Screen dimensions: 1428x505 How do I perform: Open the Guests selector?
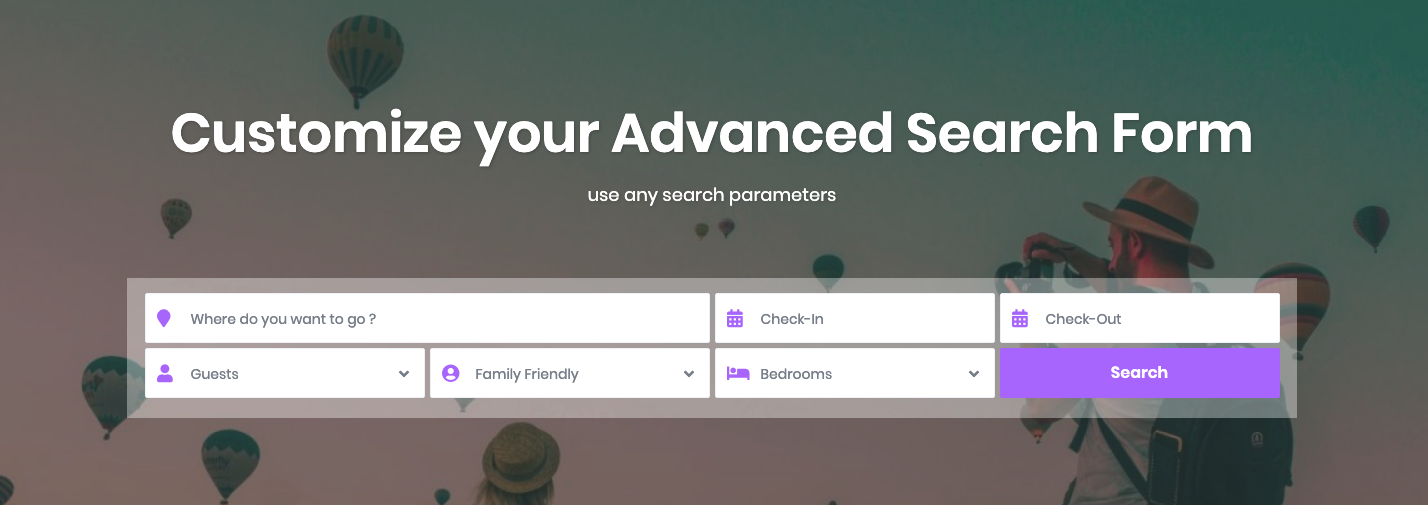tap(285, 373)
